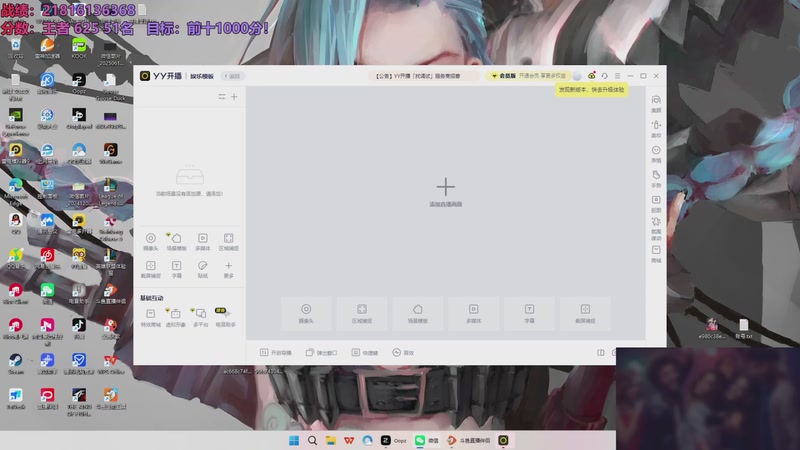Open the e980c38e image file on desktop
The width and height of the screenshot is (800, 450).
coord(712,329)
